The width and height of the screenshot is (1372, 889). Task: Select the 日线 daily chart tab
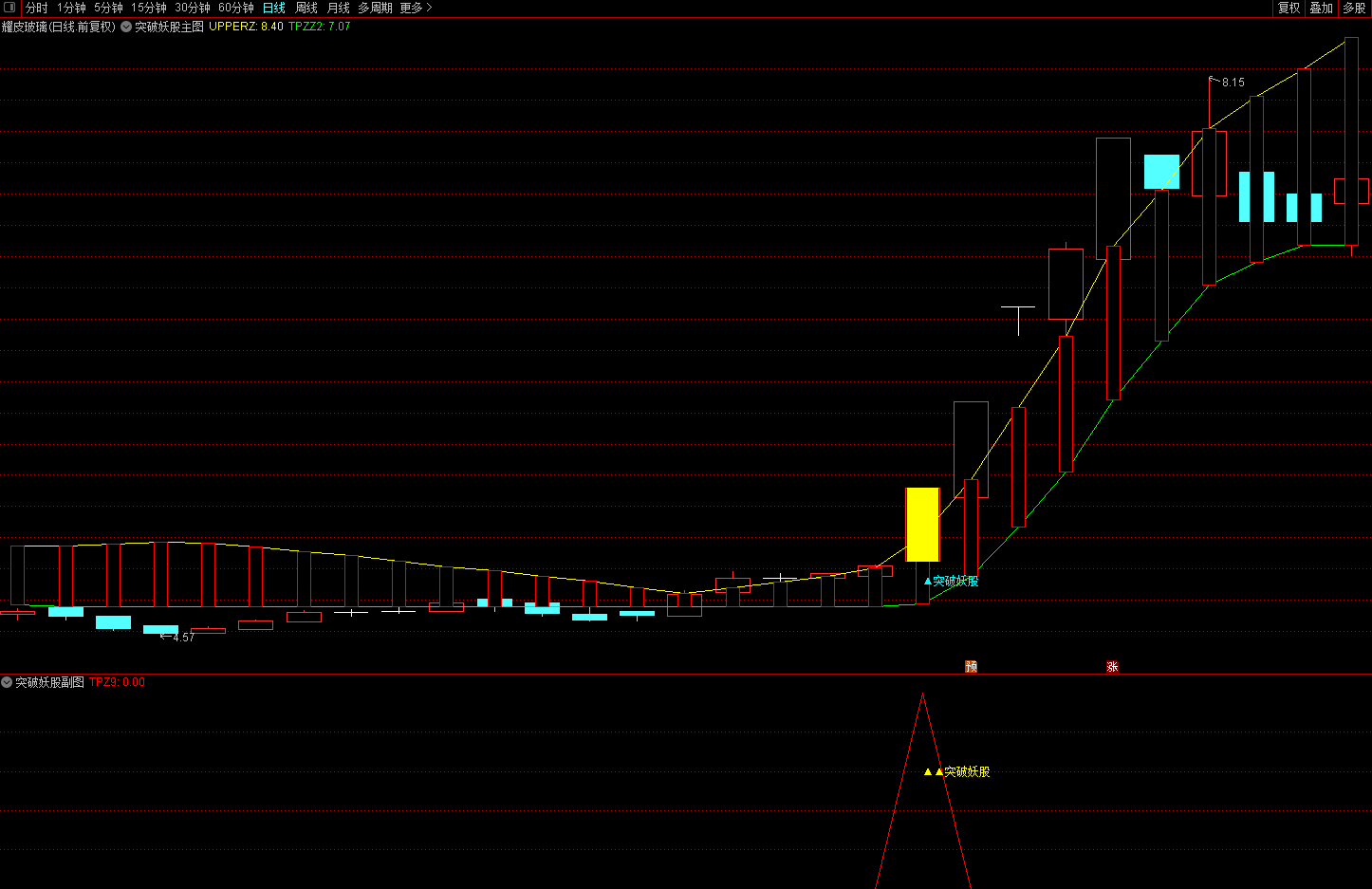[x=274, y=8]
